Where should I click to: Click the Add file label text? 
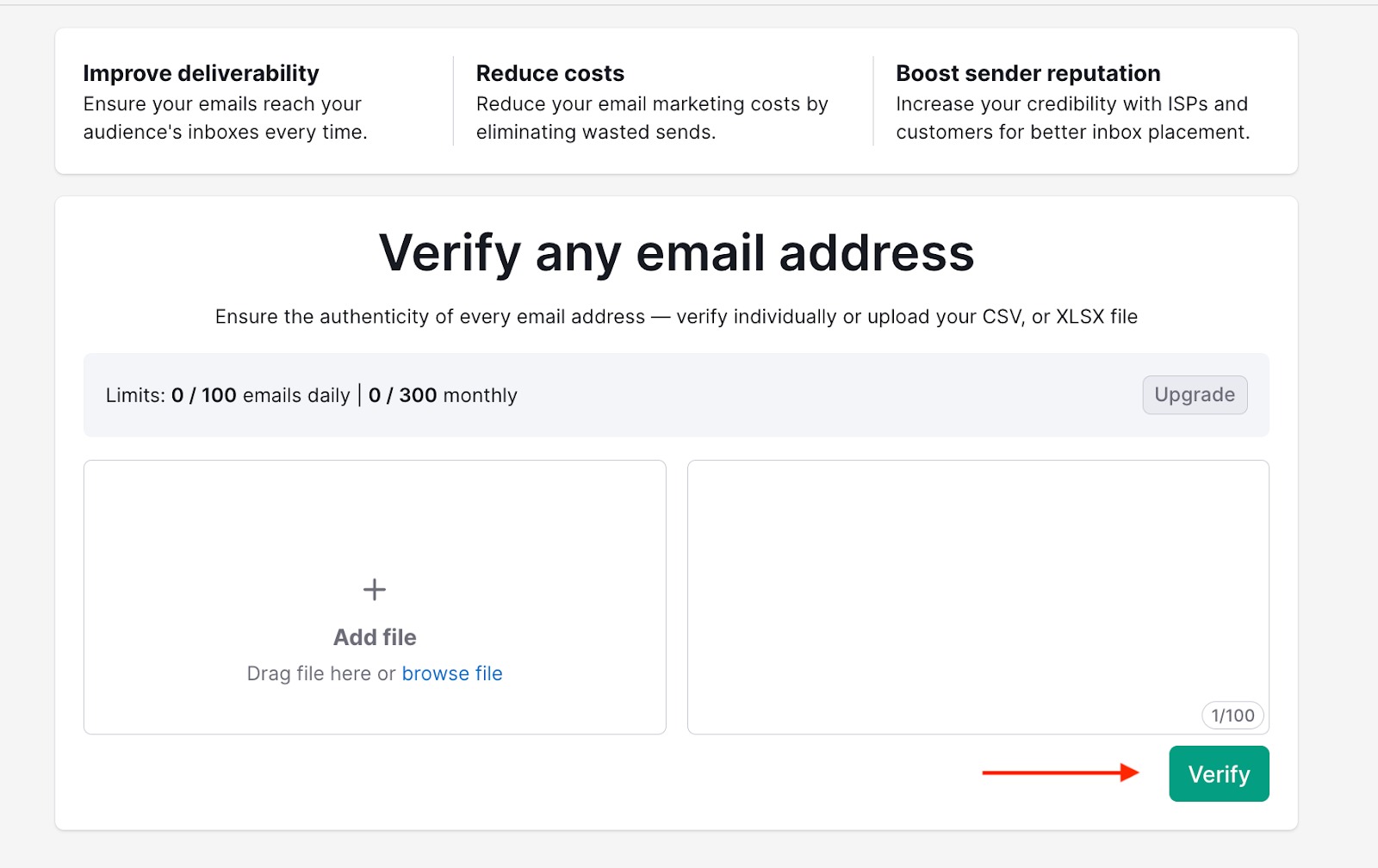coord(374,637)
